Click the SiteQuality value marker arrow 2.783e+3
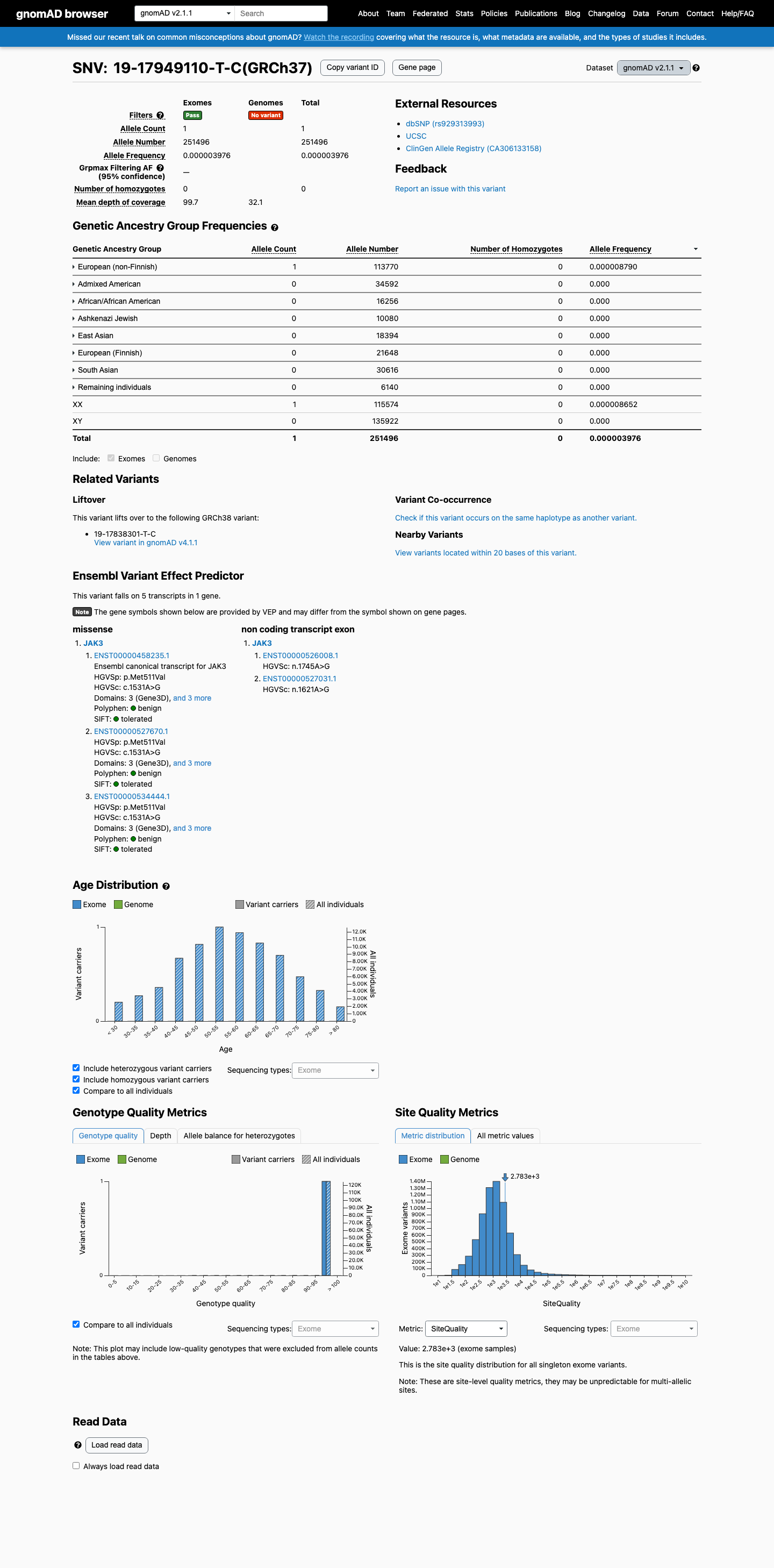Screen dimensions: 774x1568 505,1177
